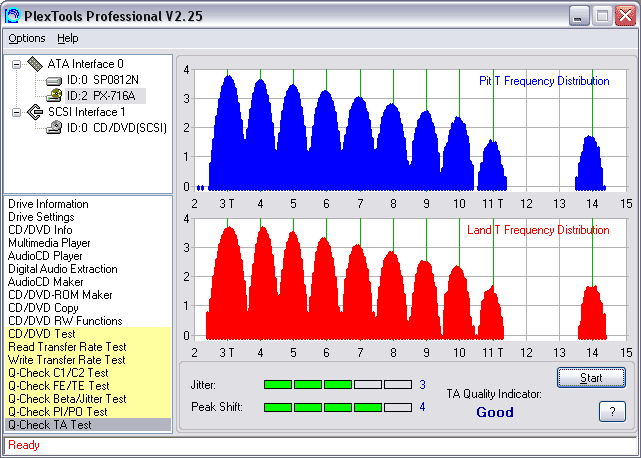Viewport: 641px width, 458px height.
Task: Click the red 14T peak in Land chart
Action: click(592, 313)
